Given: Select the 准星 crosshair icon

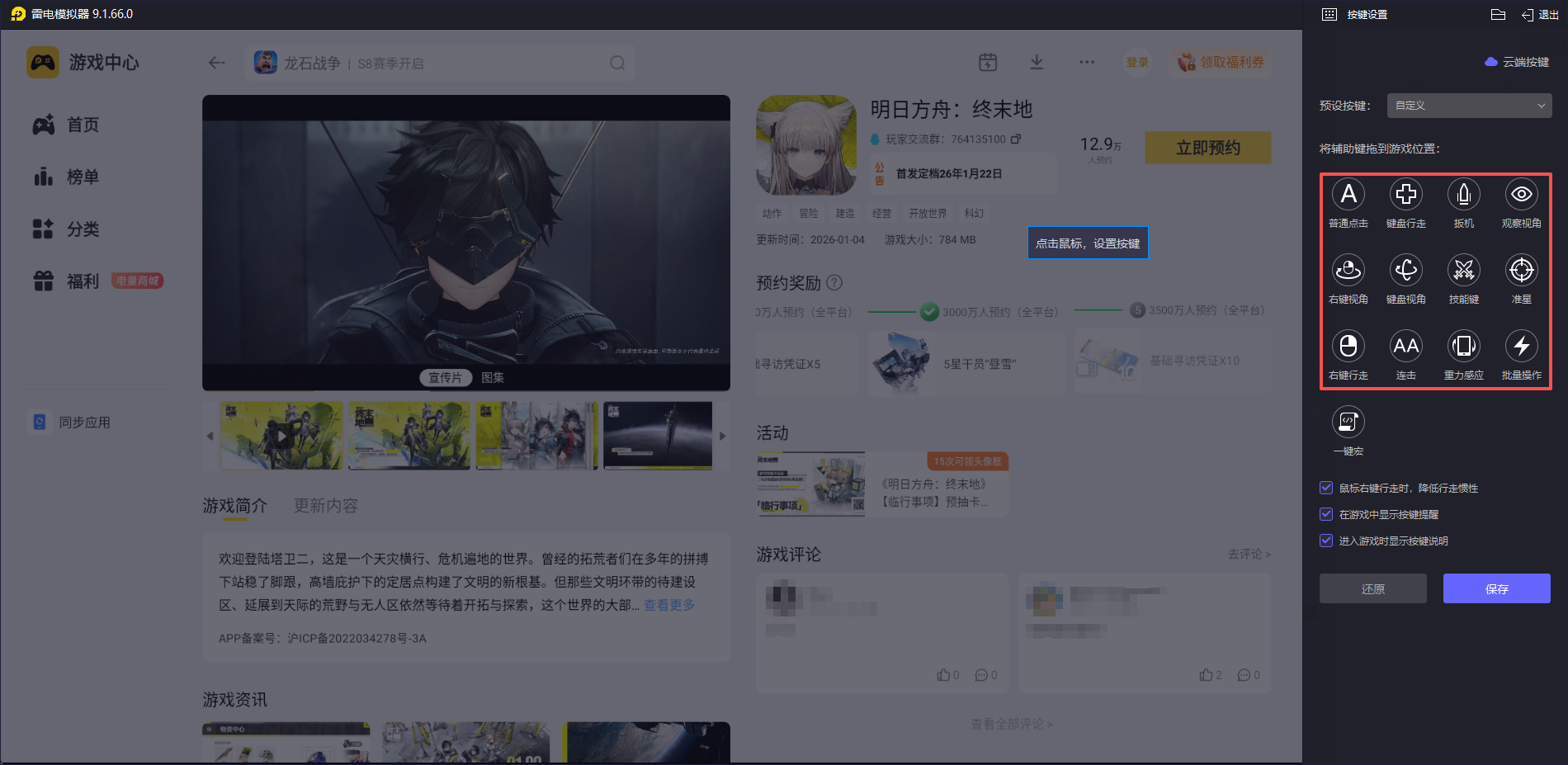Looking at the screenshot, I should [1522, 270].
